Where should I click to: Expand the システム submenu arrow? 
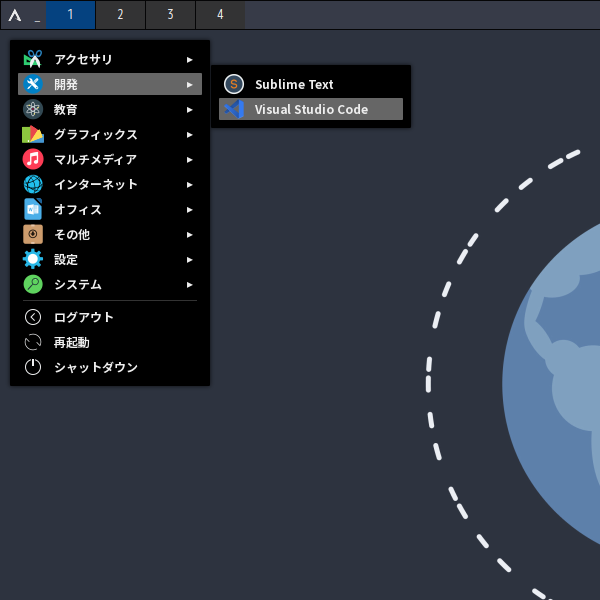tap(190, 285)
